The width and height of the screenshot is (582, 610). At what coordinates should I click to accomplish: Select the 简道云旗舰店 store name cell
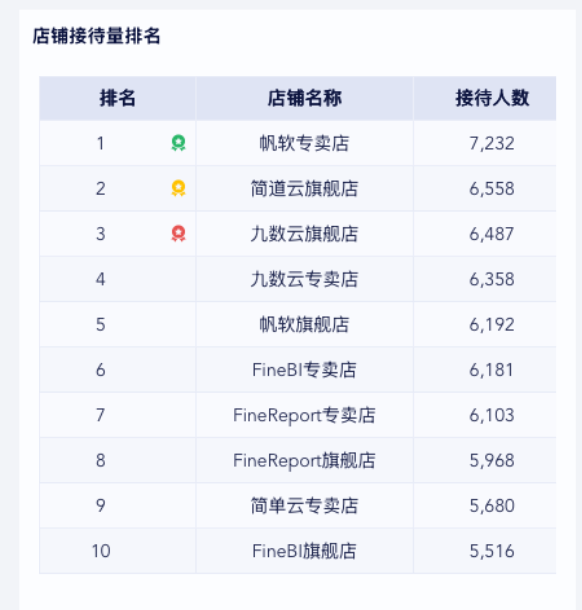pos(305,189)
